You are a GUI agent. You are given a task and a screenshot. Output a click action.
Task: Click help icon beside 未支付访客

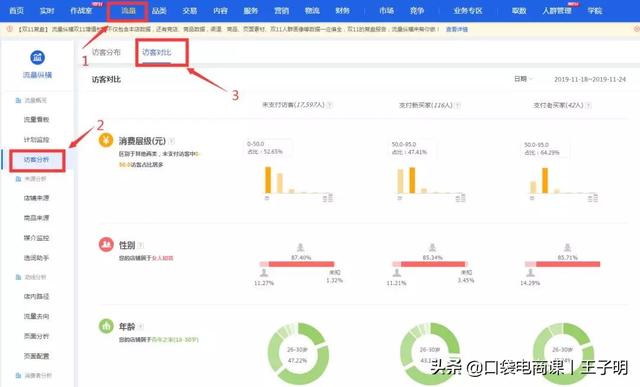pyautogui.click(x=330, y=105)
